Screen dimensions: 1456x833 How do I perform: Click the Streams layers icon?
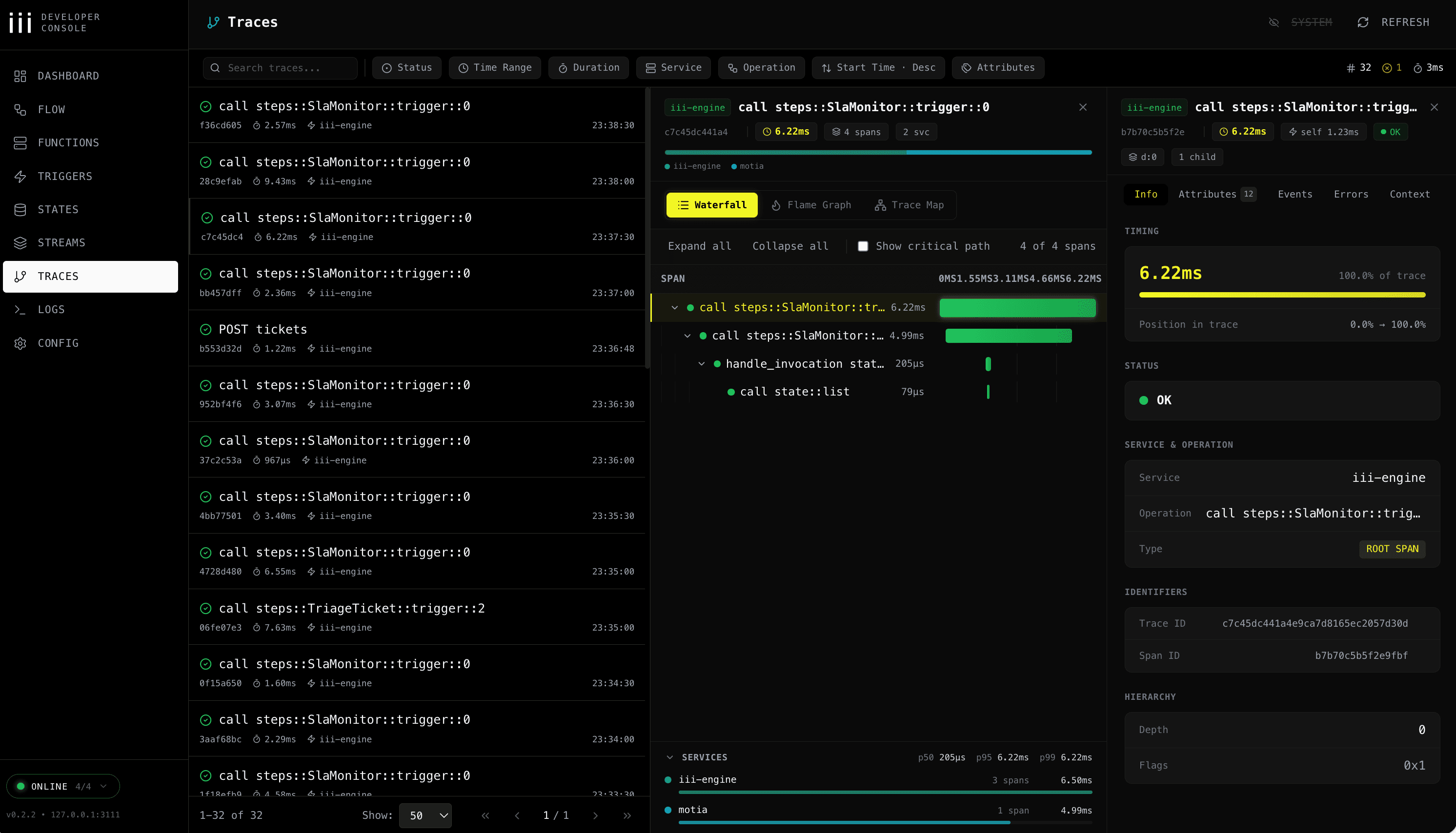click(20, 242)
